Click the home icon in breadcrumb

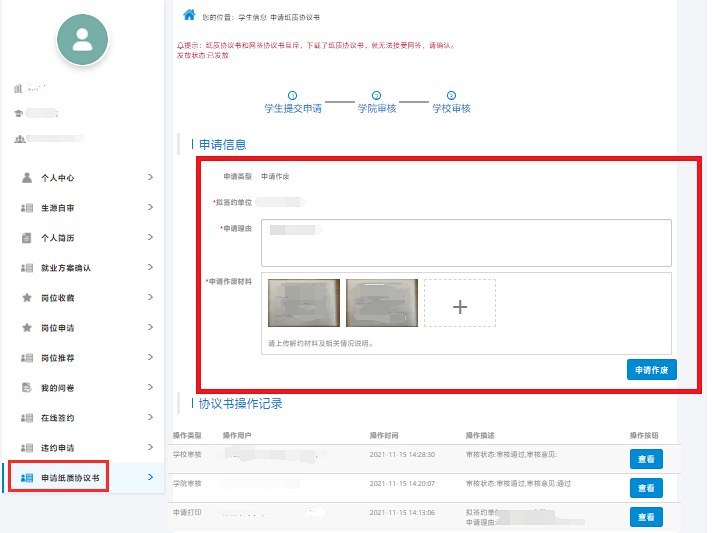[189, 15]
